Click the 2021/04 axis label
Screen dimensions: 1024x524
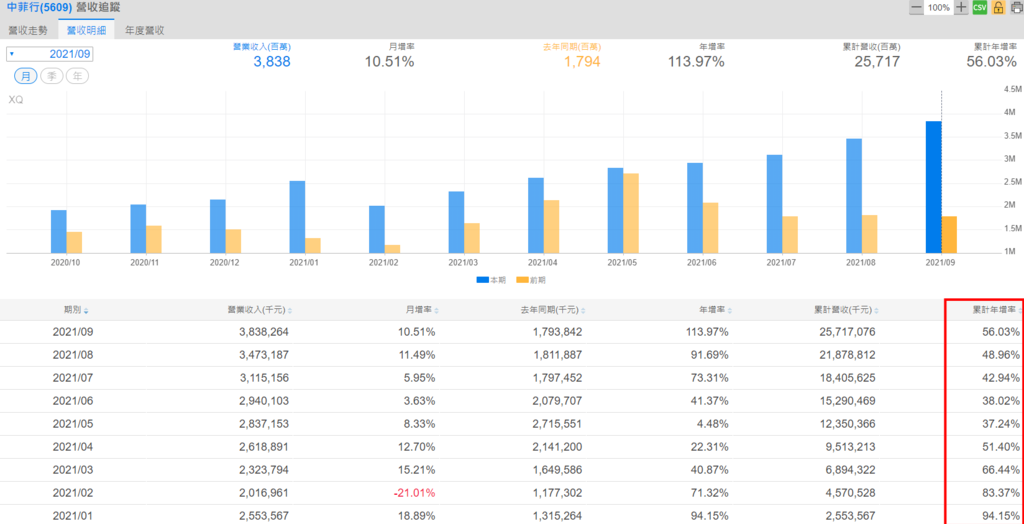pyautogui.click(x=543, y=262)
